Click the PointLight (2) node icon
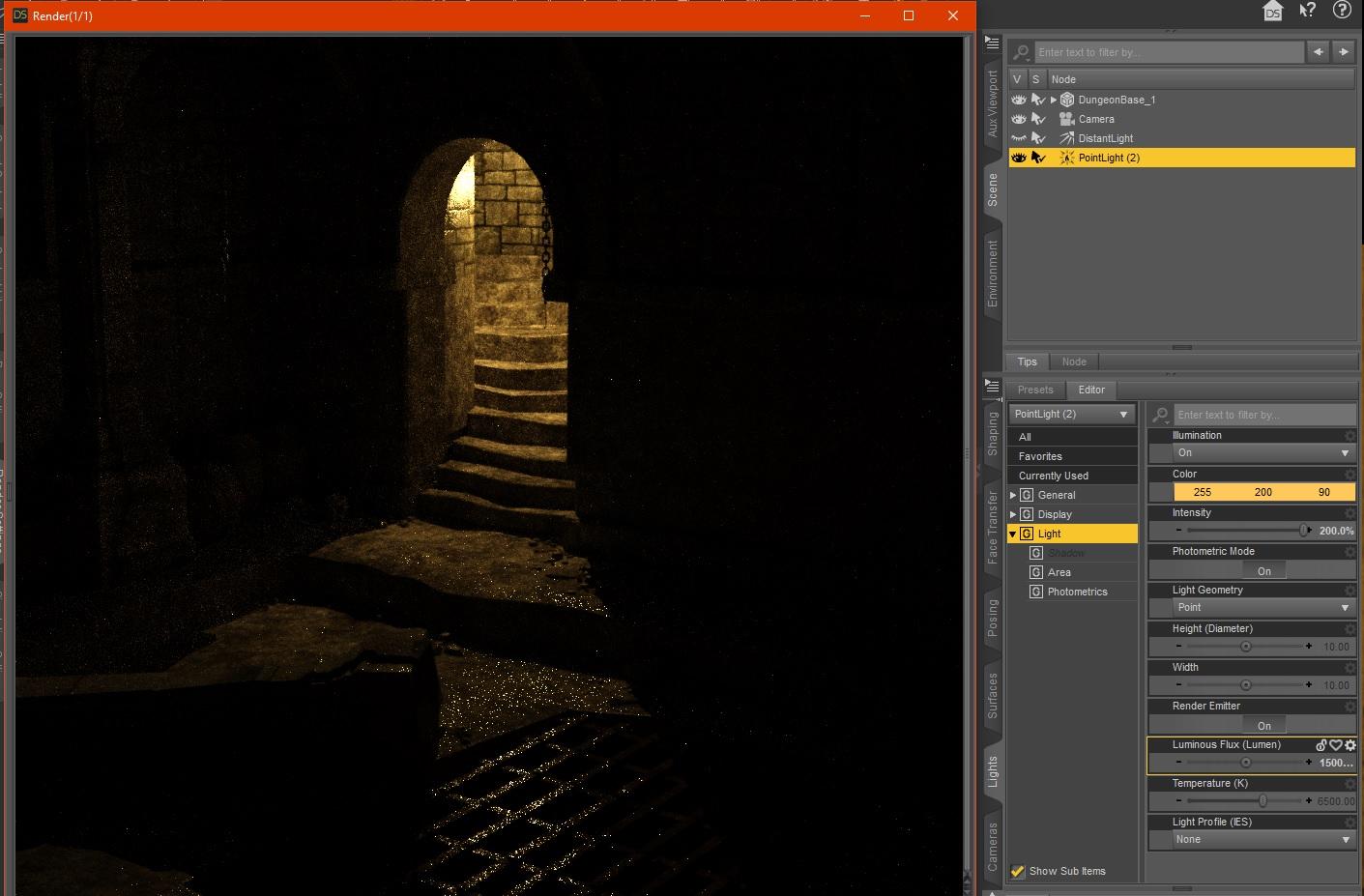This screenshot has width=1364, height=896. 1067,158
